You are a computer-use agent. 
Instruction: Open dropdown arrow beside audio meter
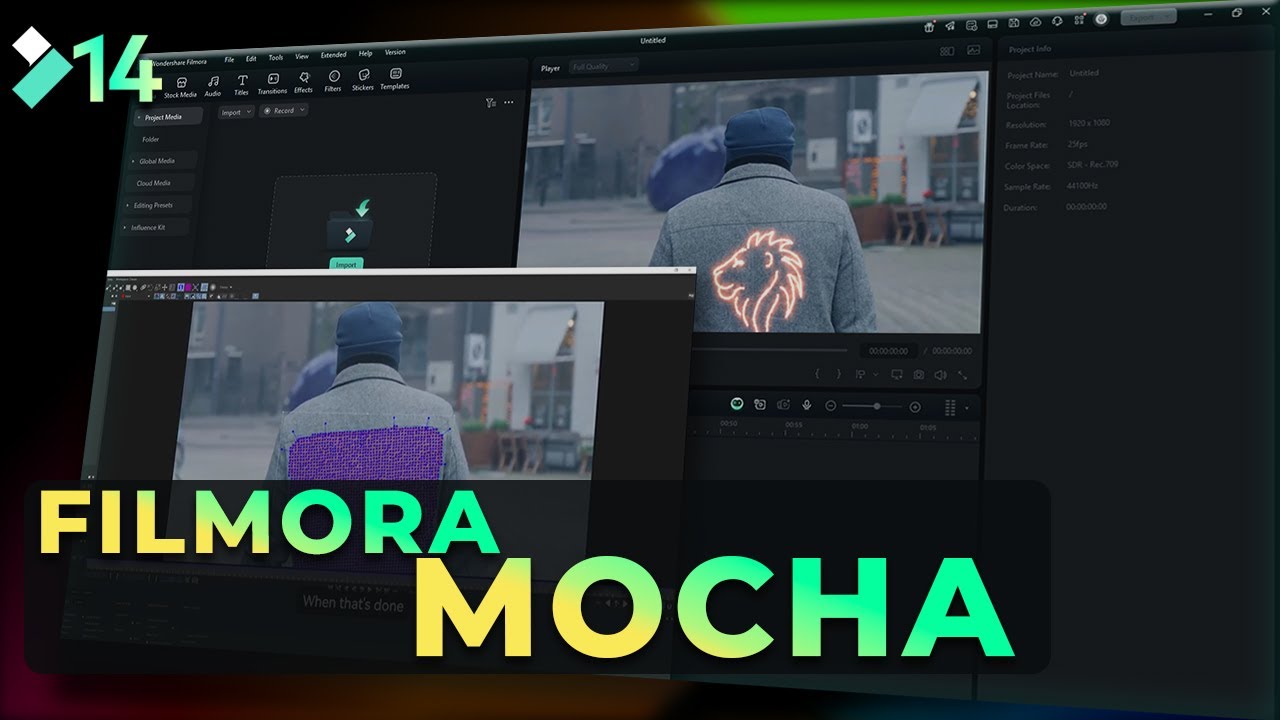click(x=967, y=408)
